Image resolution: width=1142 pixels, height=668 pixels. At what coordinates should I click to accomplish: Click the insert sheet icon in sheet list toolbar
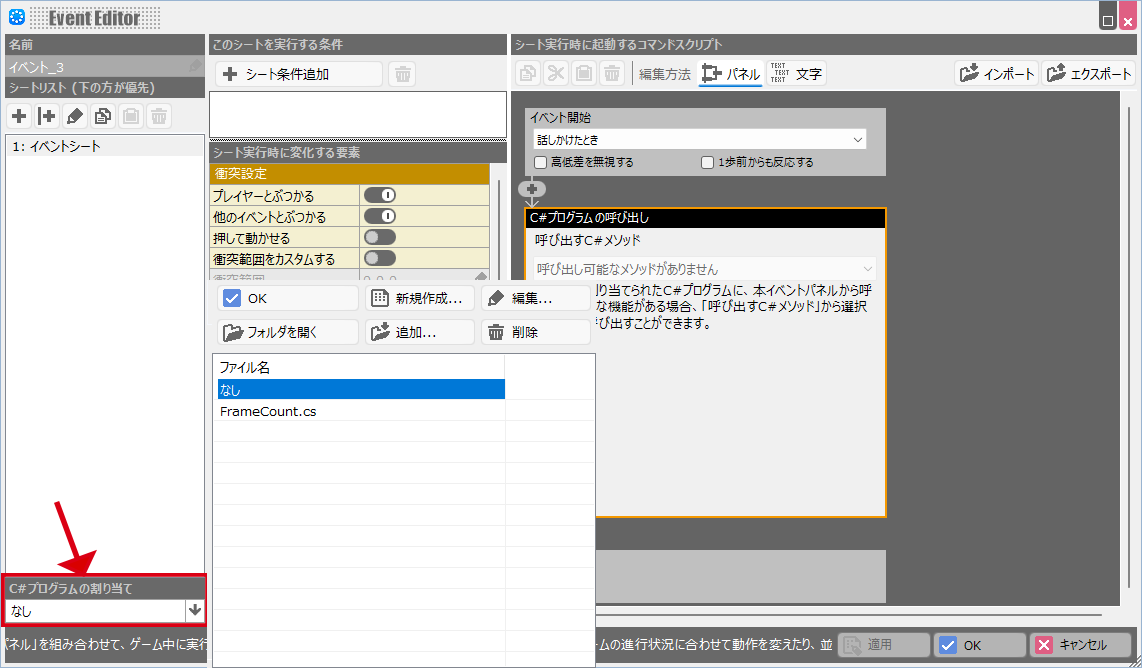point(46,116)
